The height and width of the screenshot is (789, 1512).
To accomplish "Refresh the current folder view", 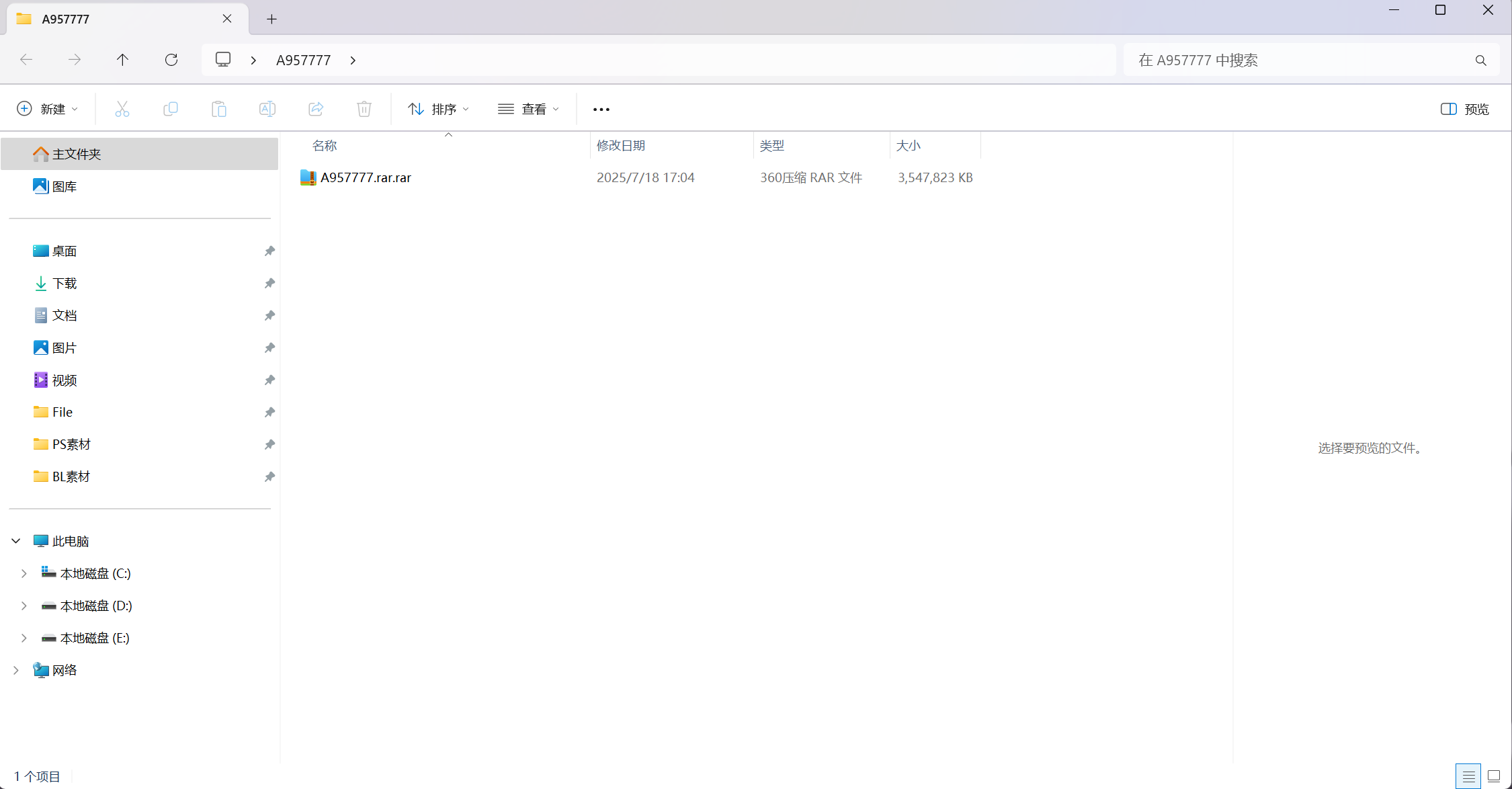I will 171,60.
